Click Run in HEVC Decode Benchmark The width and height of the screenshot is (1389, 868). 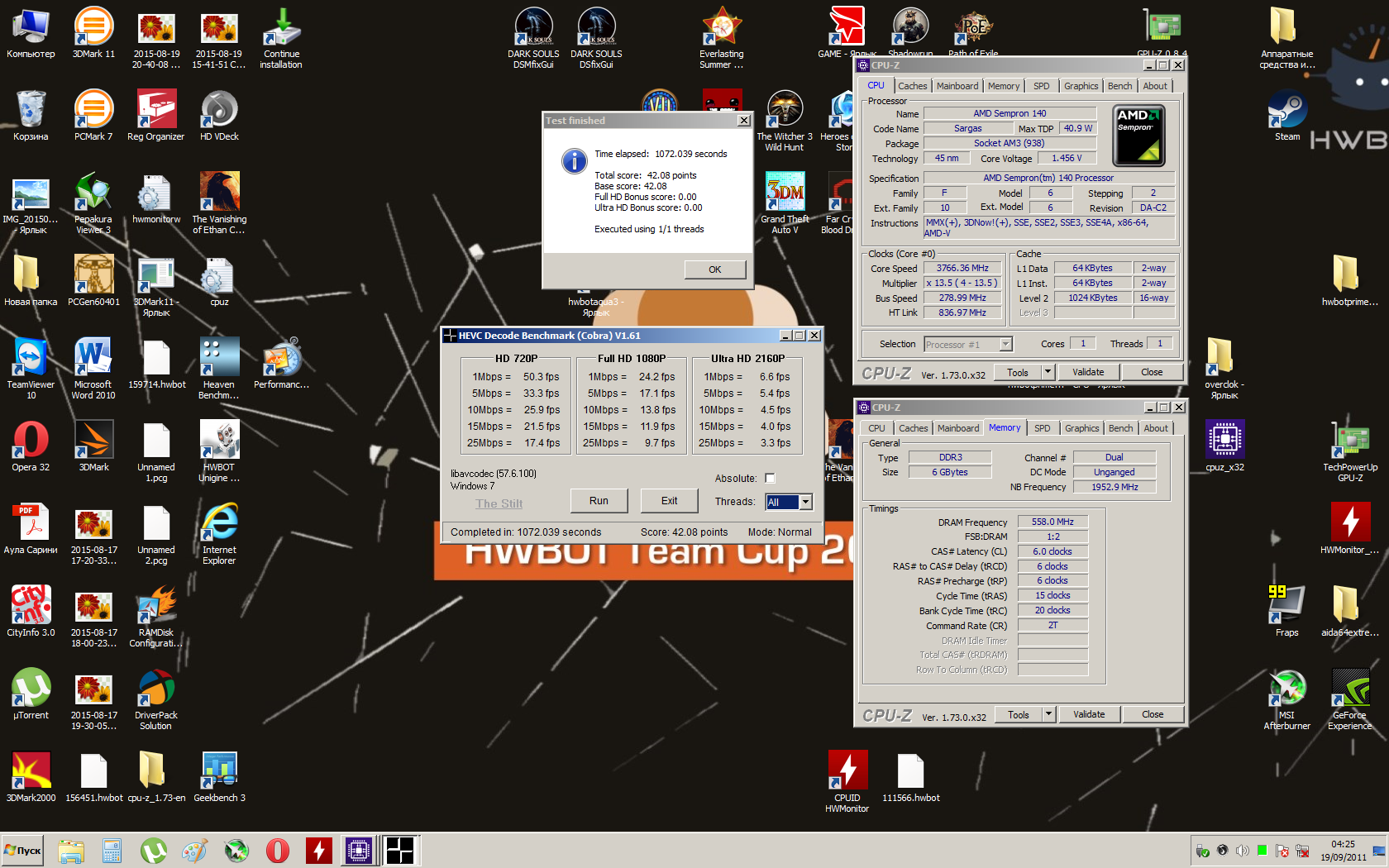[599, 501]
